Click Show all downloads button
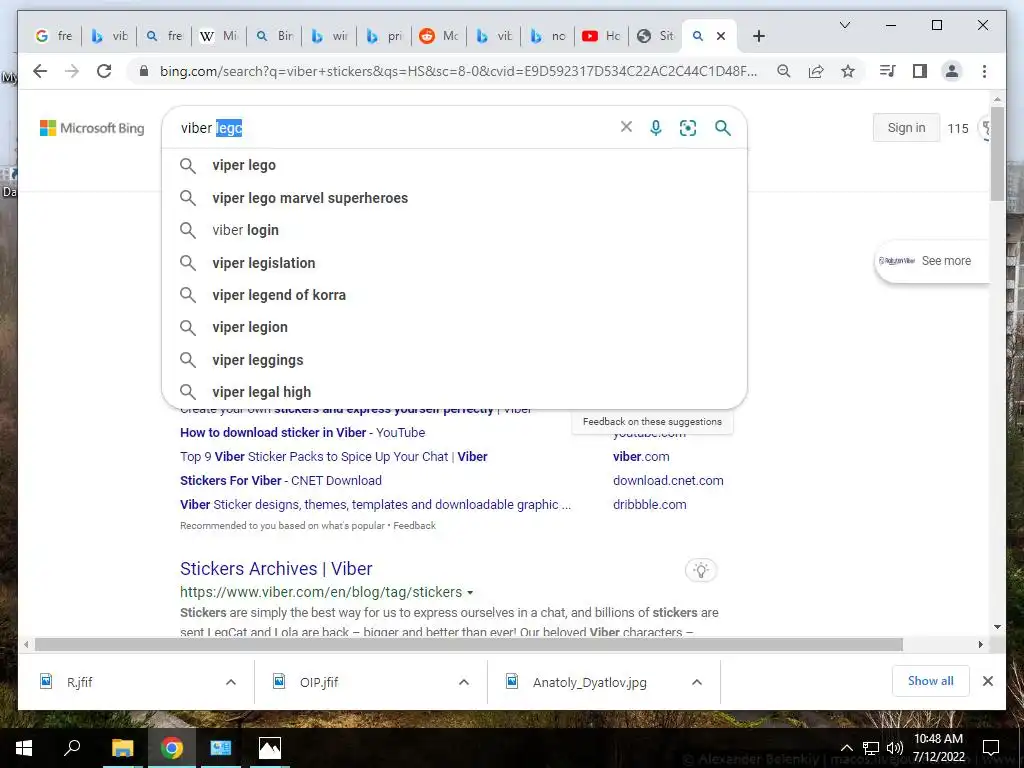Screen dimensions: 1024x768 pos(931,681)
